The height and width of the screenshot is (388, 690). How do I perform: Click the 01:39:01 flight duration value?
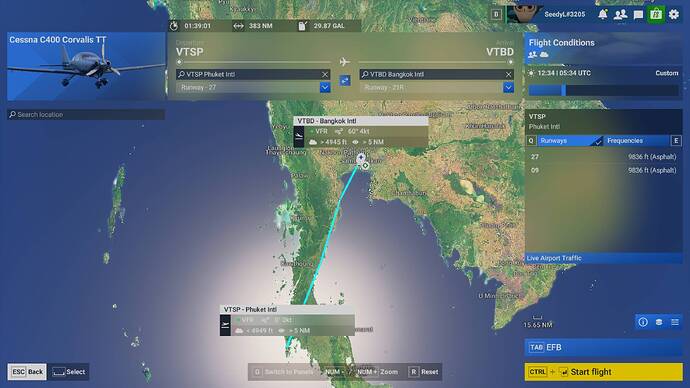pos(198,26)
